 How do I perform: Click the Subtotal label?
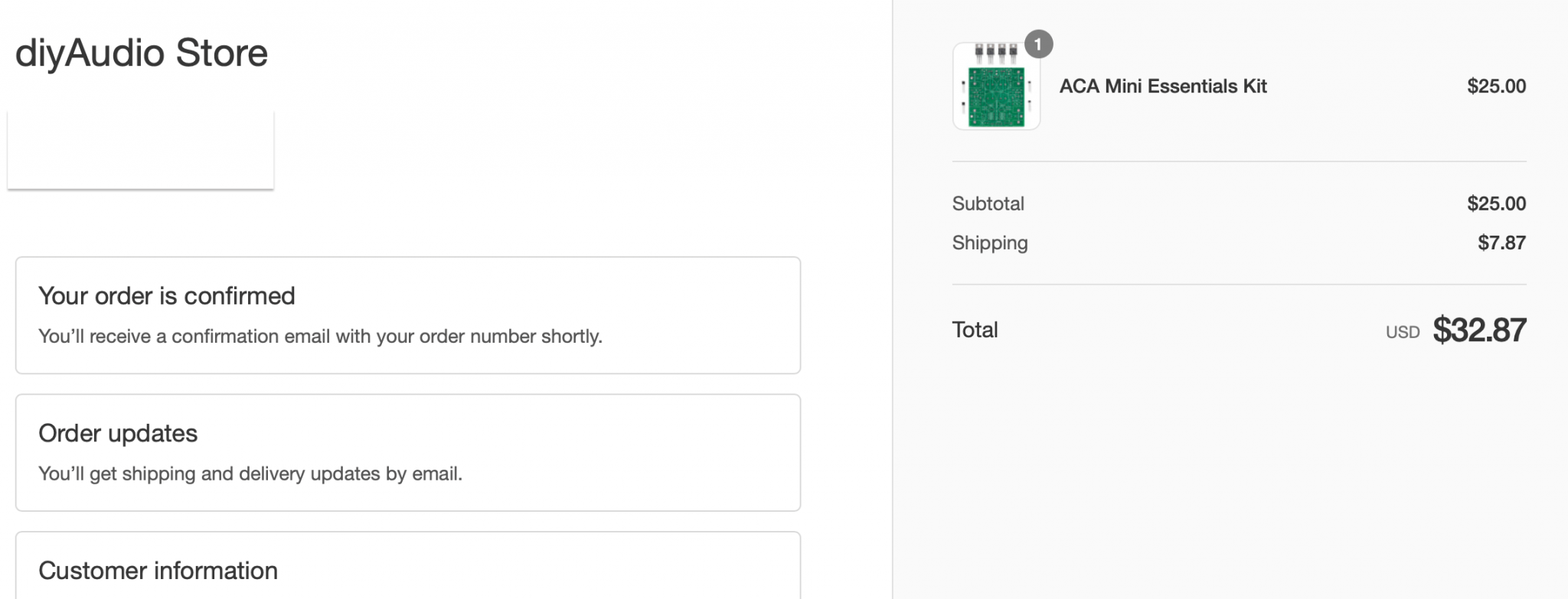pos(988,203)
